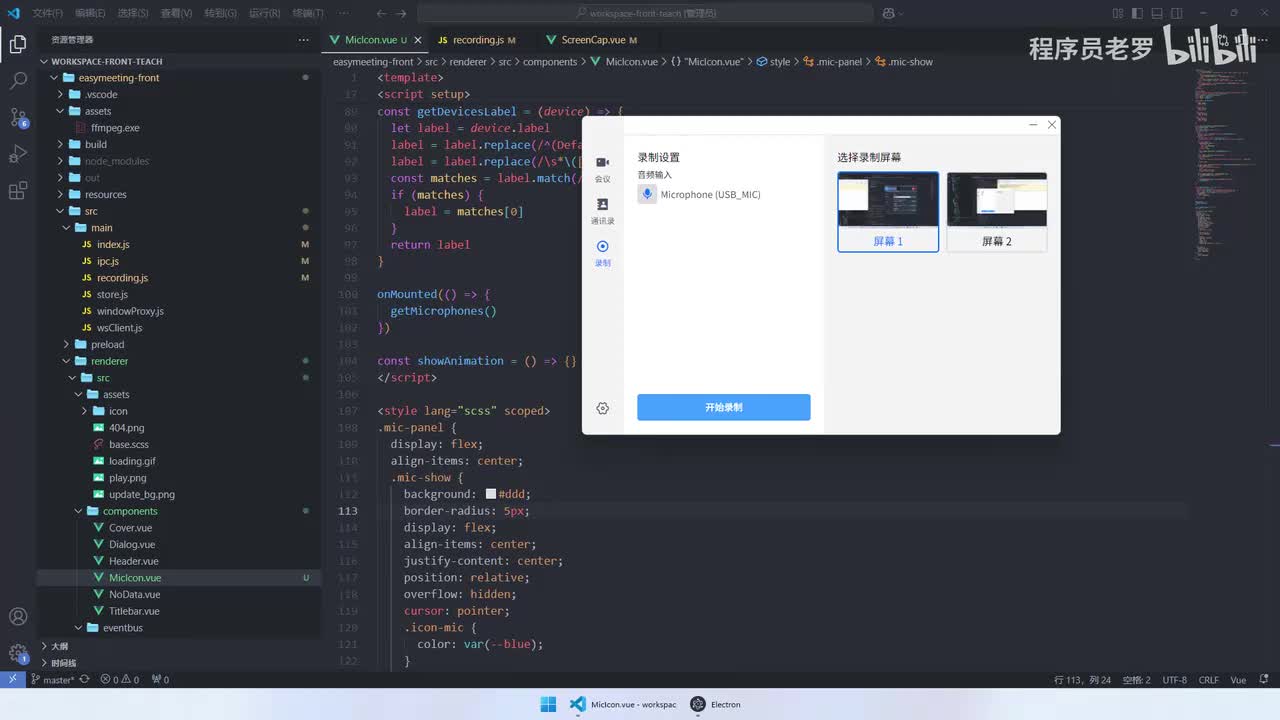Select the 屏幕 1 screen thumbnail
The height and width of the screenshot is (720, 1280).
[888, 212]
